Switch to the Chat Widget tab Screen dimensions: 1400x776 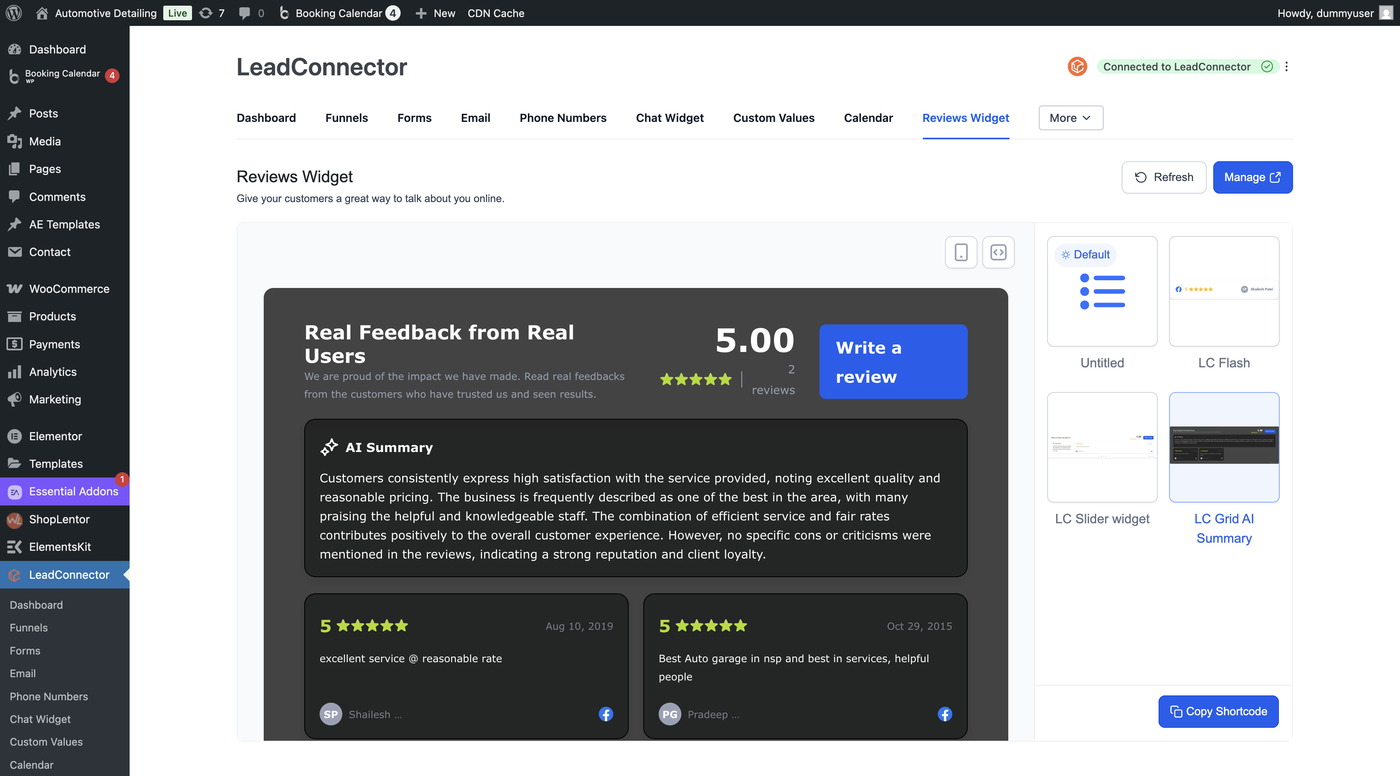(670, 118)
